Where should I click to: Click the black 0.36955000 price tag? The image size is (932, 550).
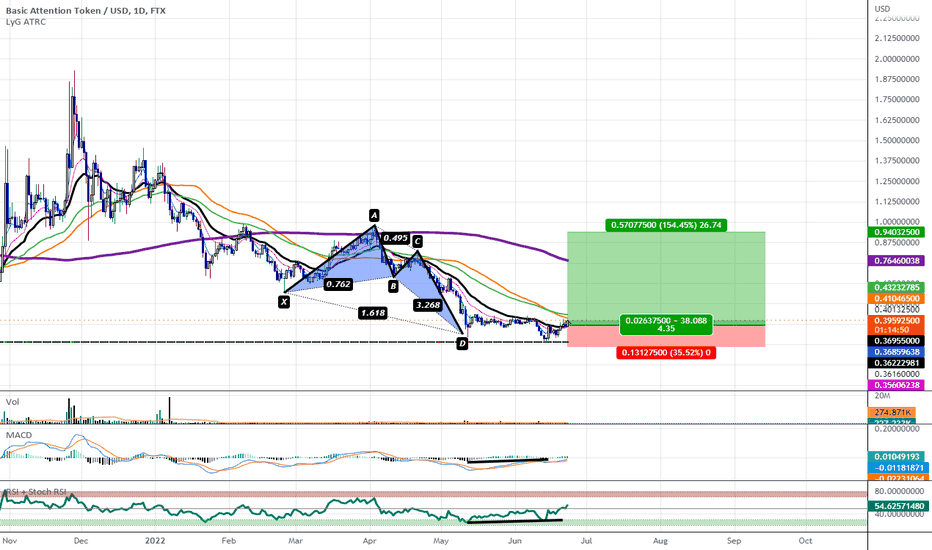point(896,341)
